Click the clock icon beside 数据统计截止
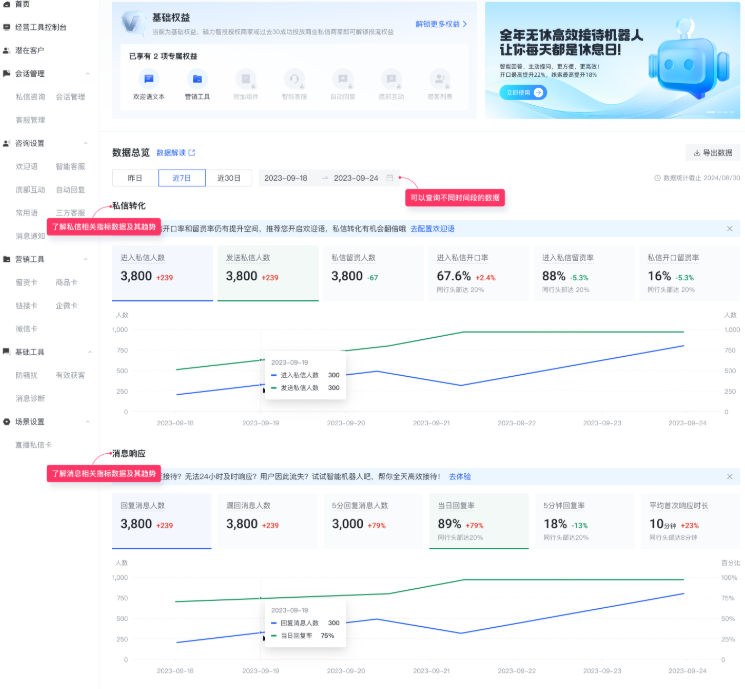Screen dimensions: 745x689 tap(658, 178)
